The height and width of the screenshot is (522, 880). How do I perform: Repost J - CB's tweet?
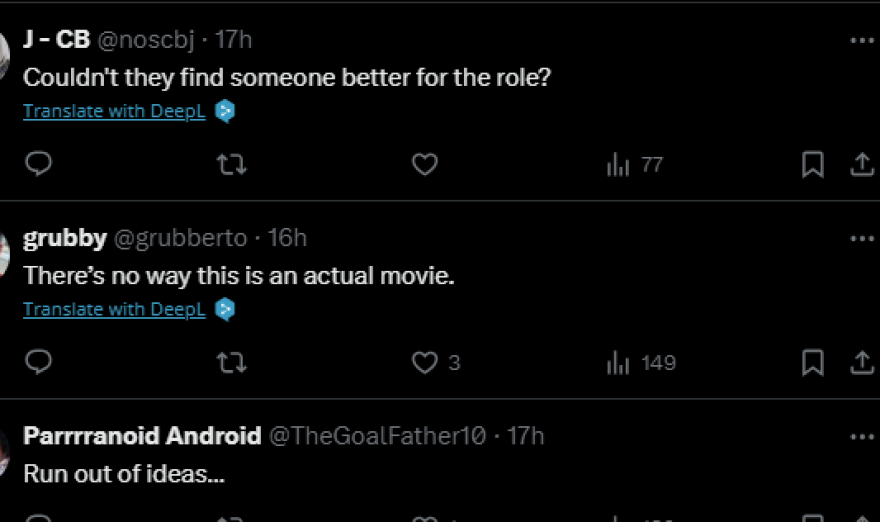click(x=232, y=164)
